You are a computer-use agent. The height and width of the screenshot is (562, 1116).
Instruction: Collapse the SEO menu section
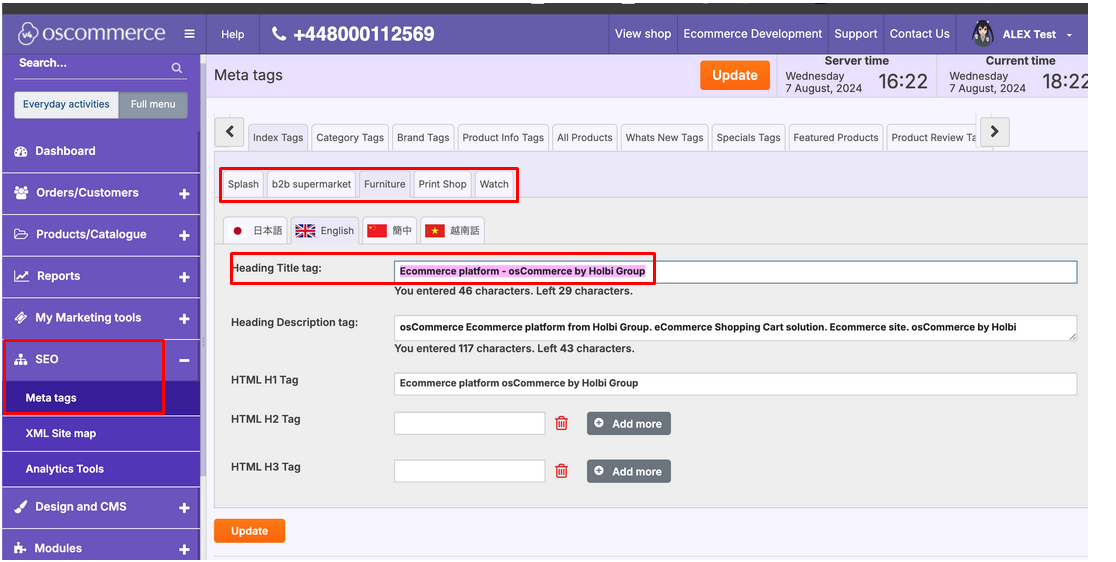pyautogui.click(x=184, y=360)
